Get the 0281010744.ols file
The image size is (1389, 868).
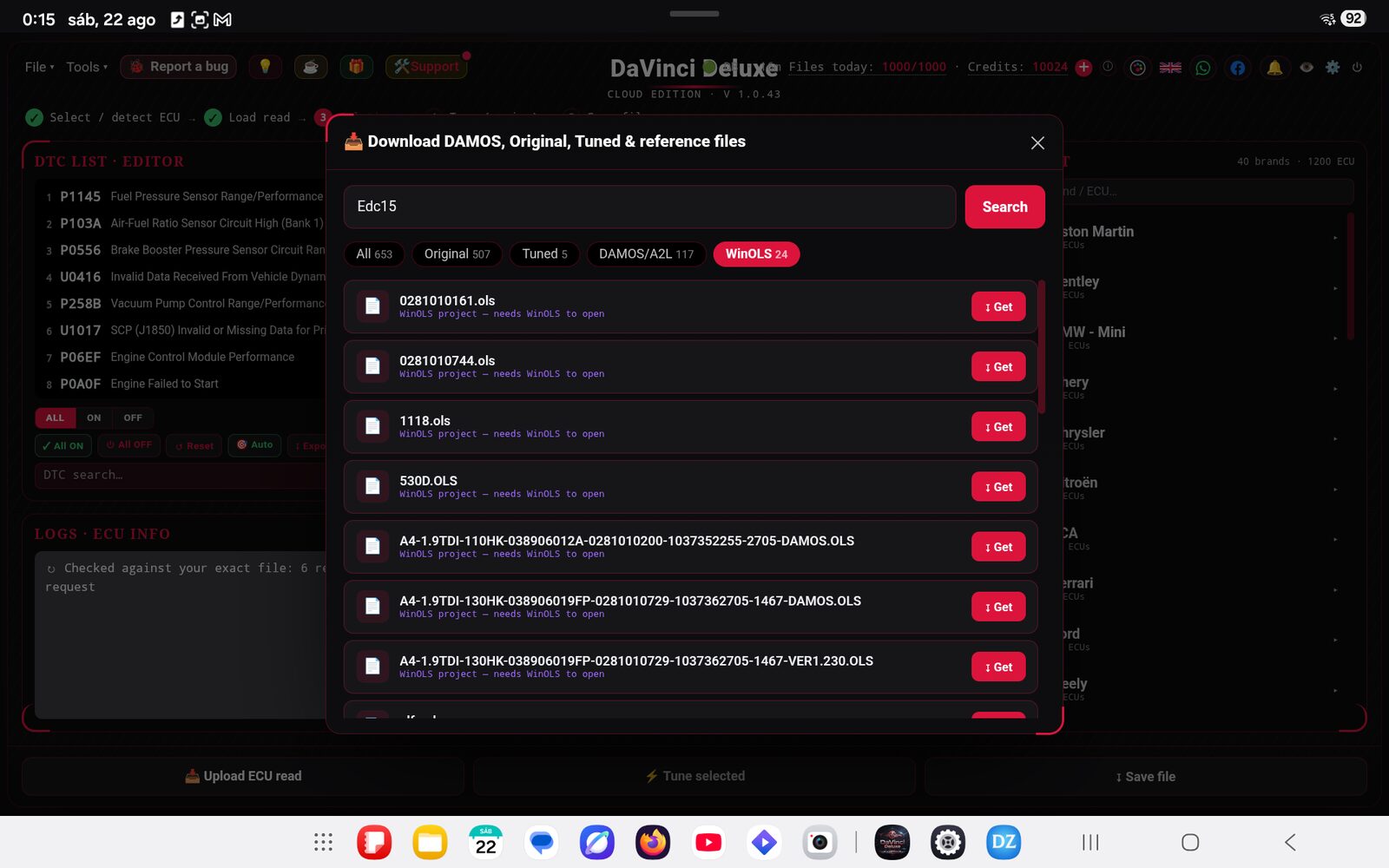click(x=998, y=367)
